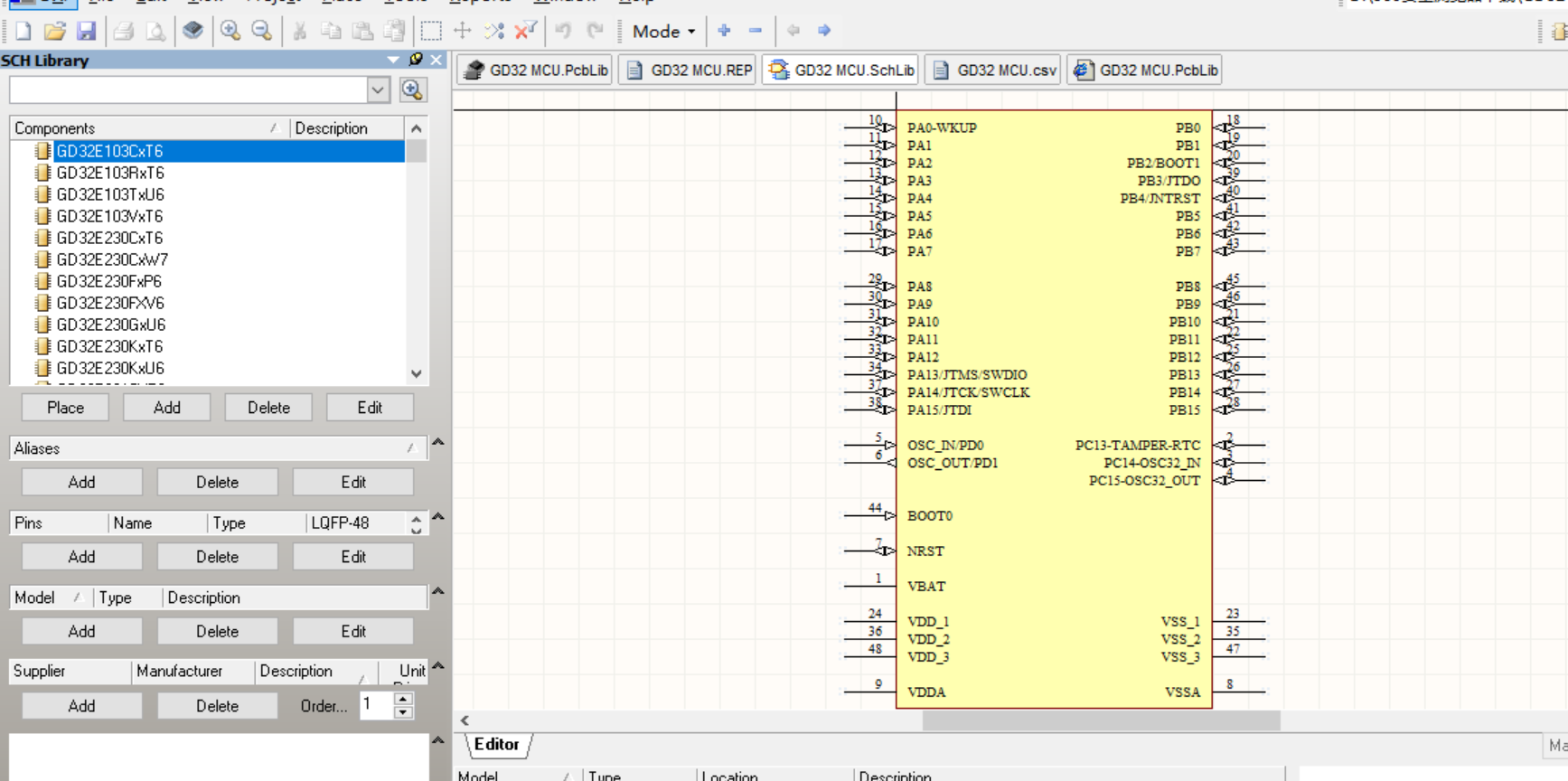The width and height of the screenshot is (1568, 781).
Task: Toggle the SCH Library panel pin icon
Action: coord(416,60)
